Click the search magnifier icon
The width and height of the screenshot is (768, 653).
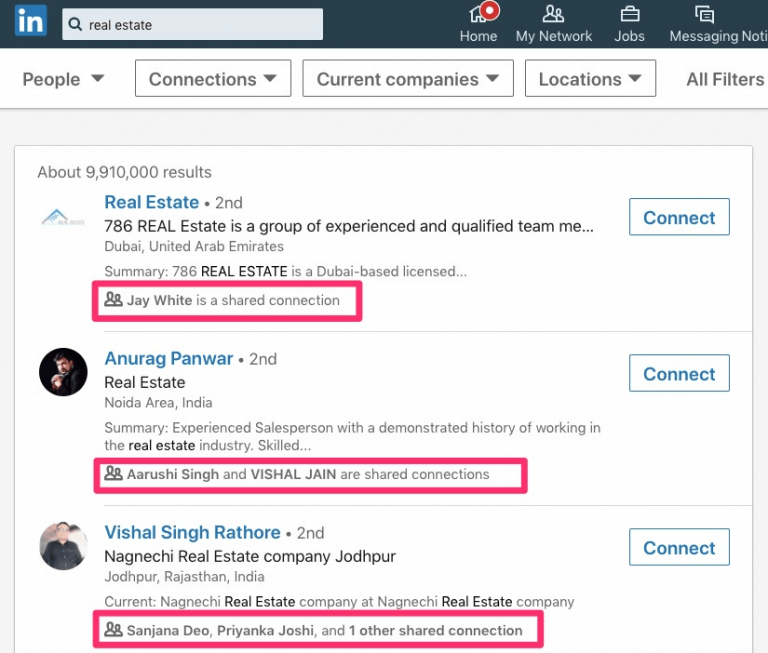tap(75, 24)
